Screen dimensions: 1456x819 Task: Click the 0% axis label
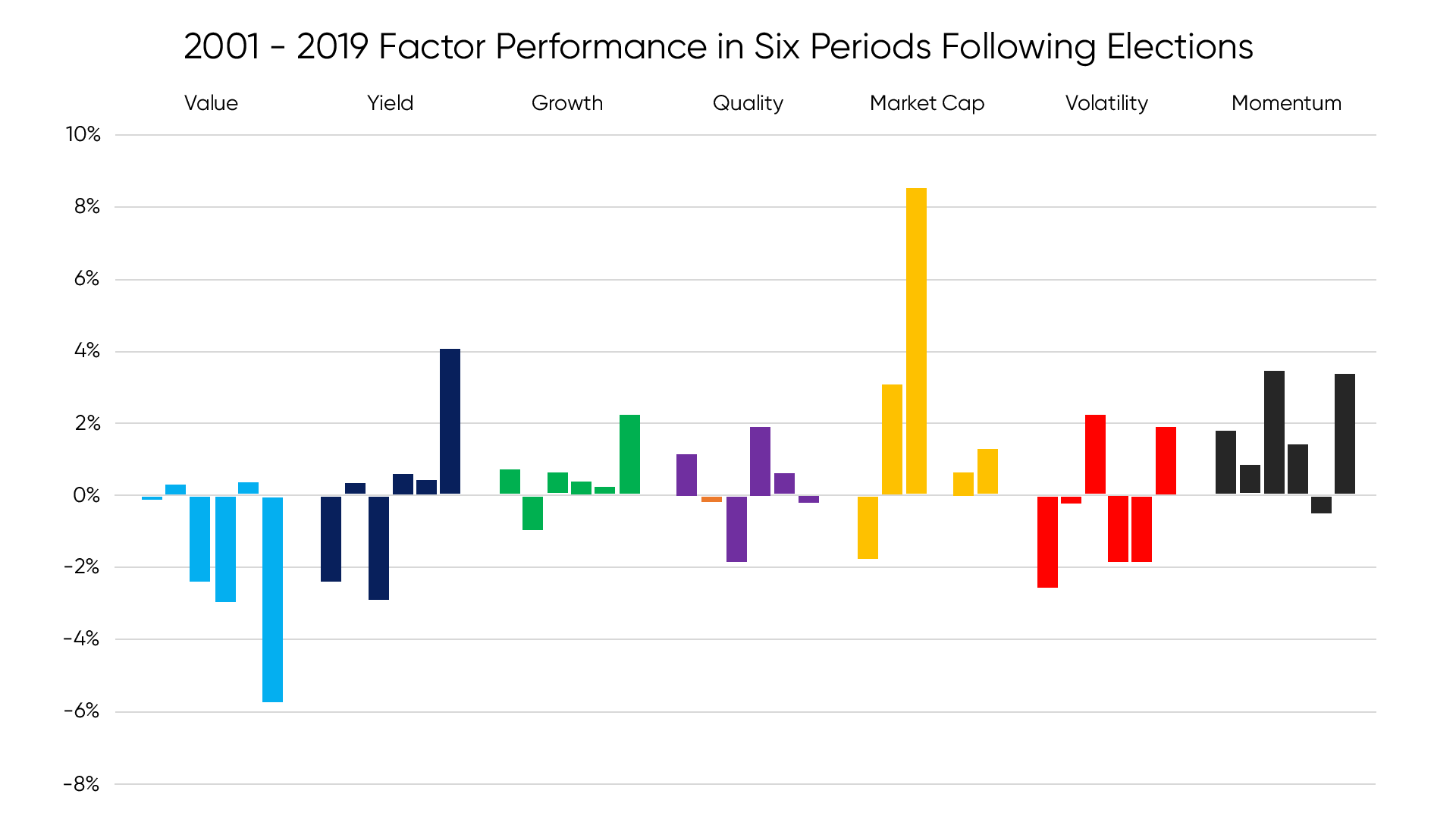[x=86, y=495]
